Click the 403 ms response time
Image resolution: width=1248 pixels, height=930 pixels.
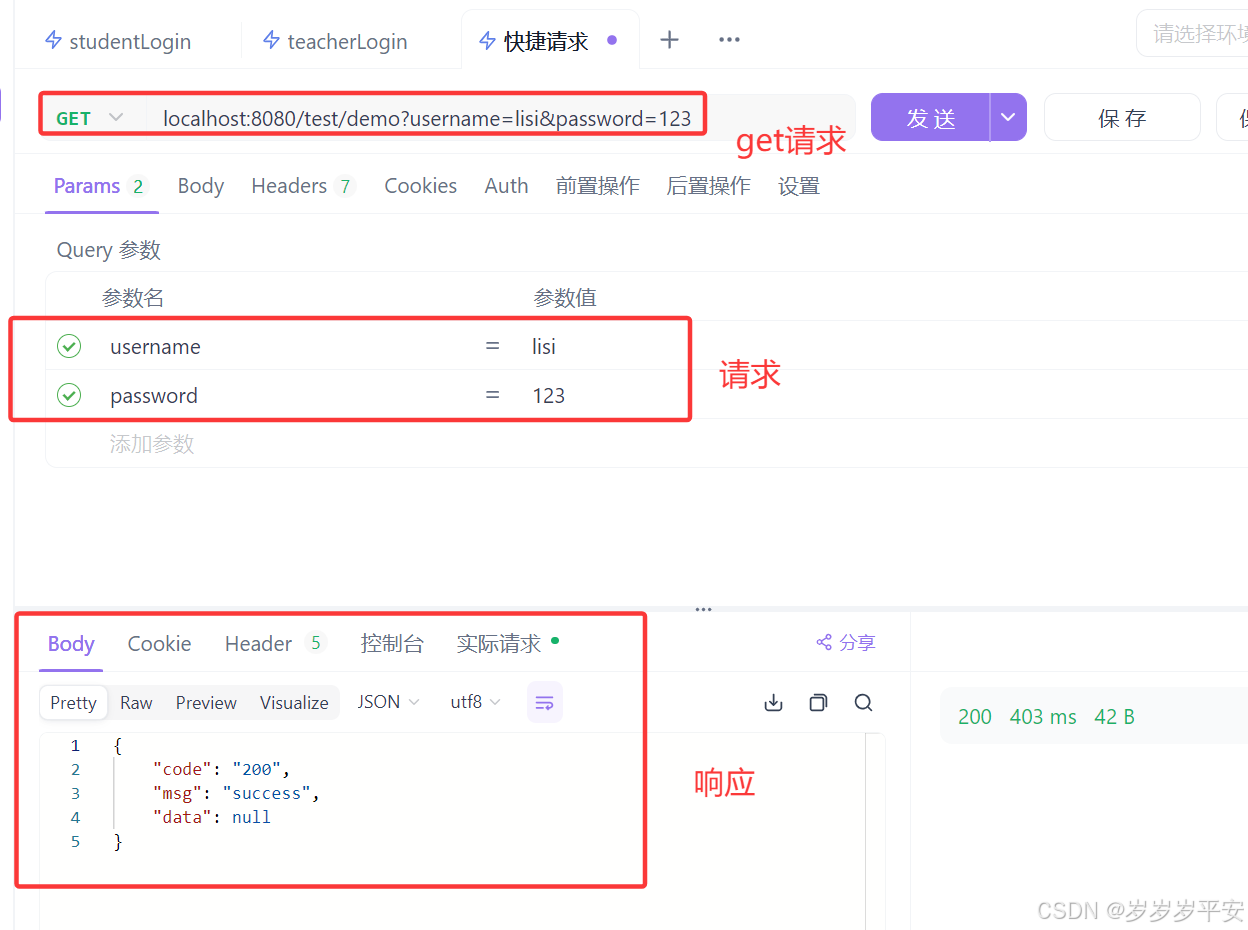[x=1043, y=717]
